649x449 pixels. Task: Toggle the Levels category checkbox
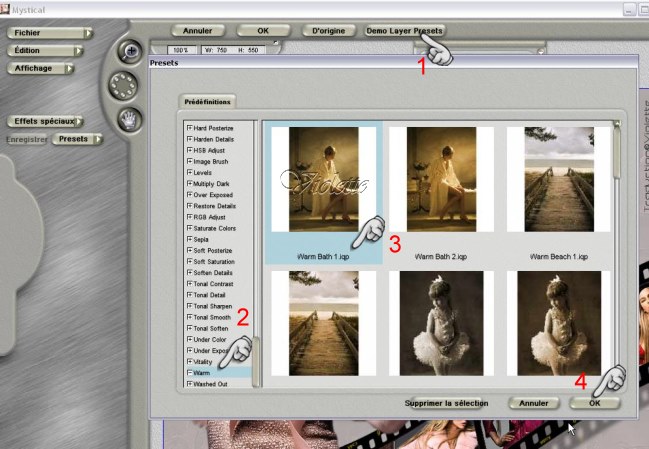tap(190, 172)
